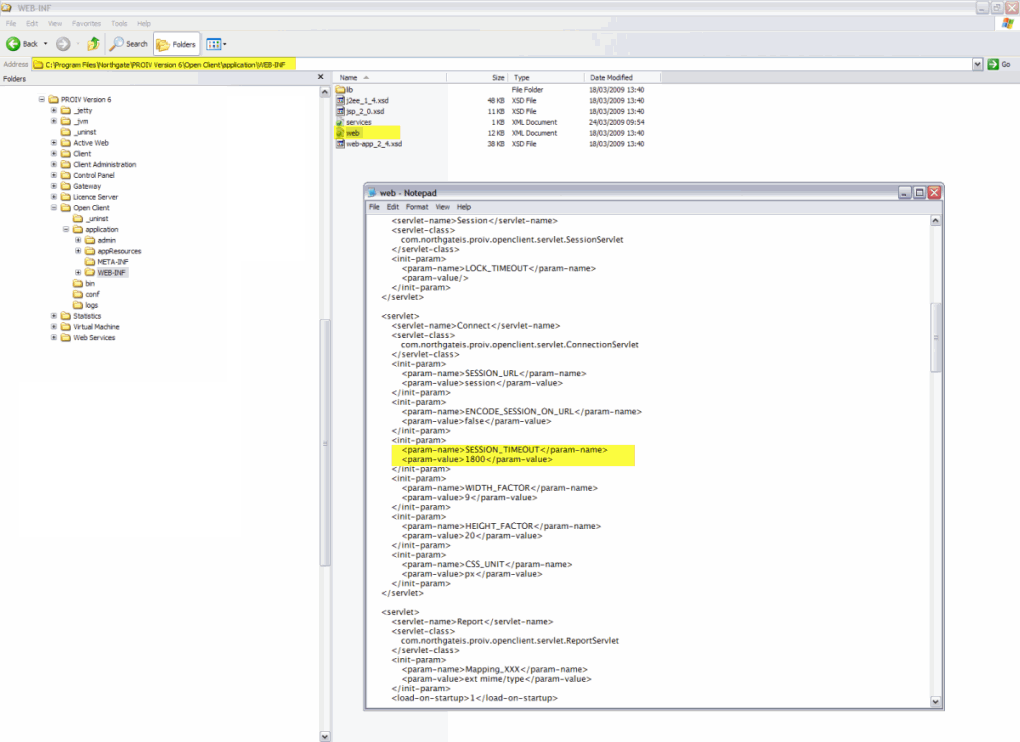1020x742 pixels.
Task: Toggle the Folders pane button
Action: (176, 44)
